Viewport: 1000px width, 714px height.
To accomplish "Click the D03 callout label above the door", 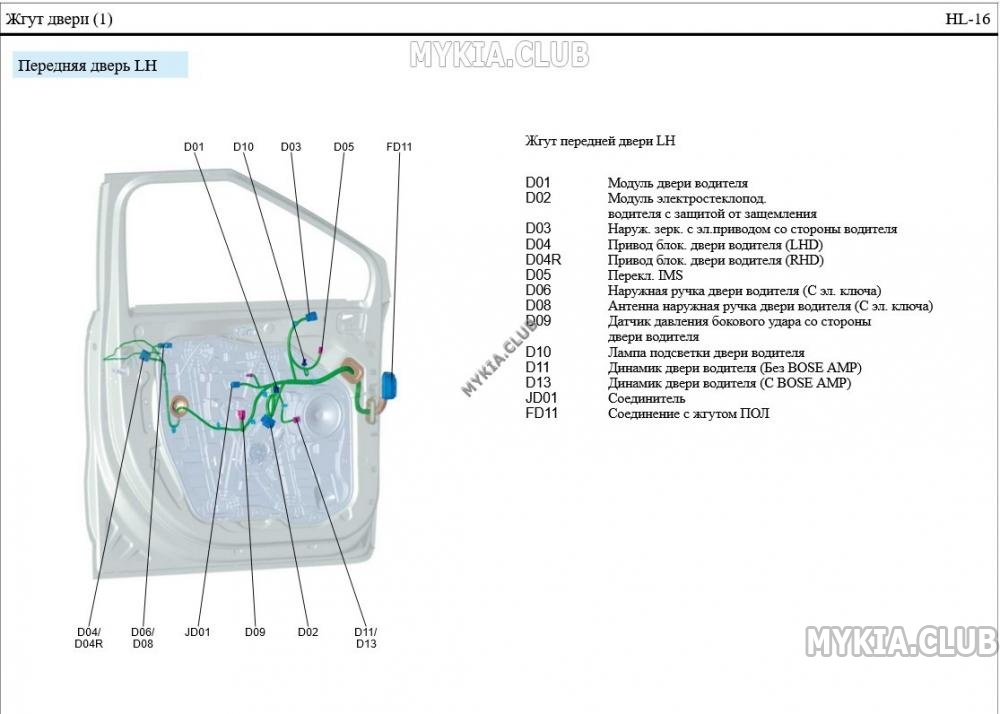I will [291, 147].
